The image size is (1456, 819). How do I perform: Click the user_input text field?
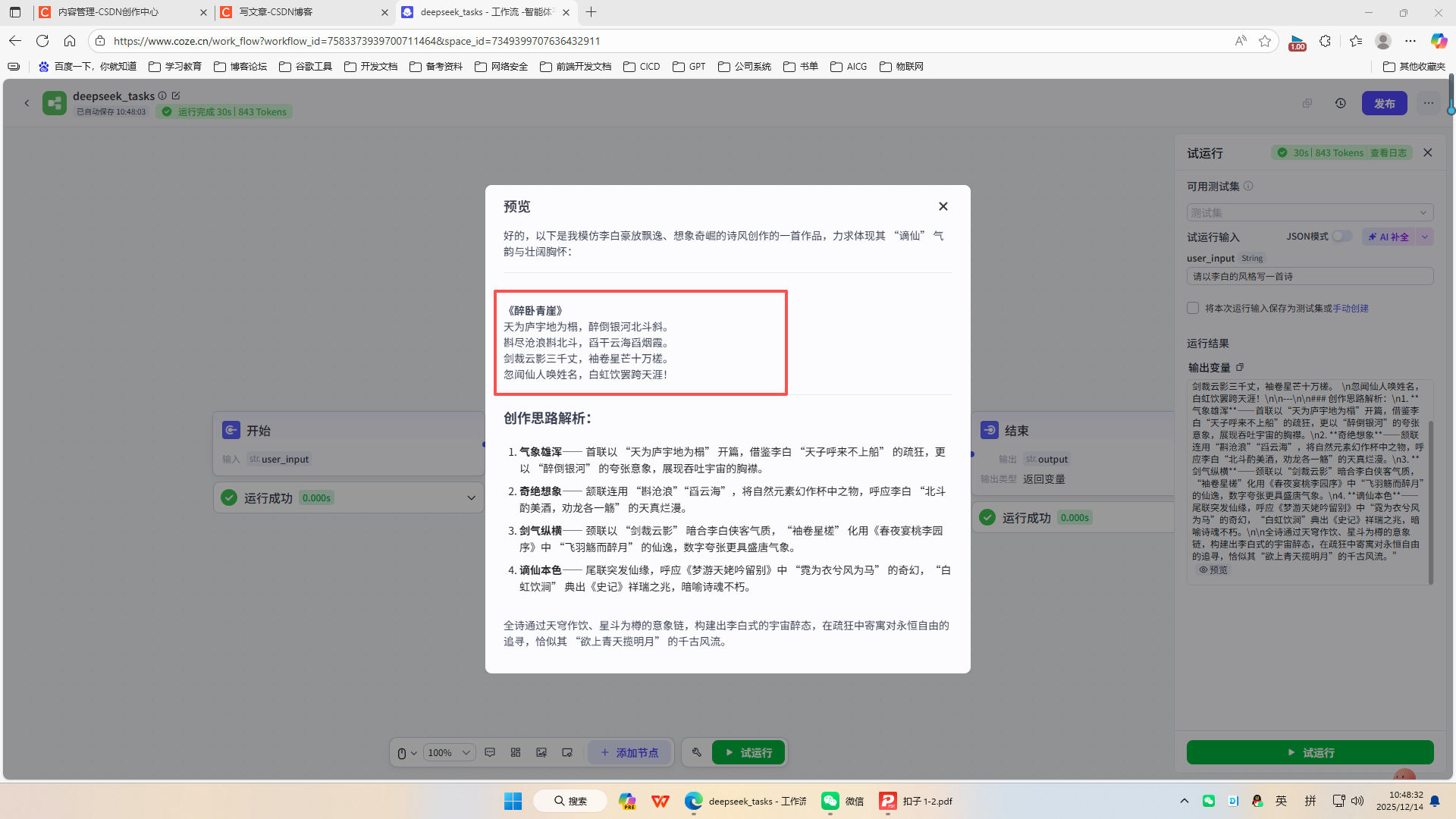(x=1310, y=276)
